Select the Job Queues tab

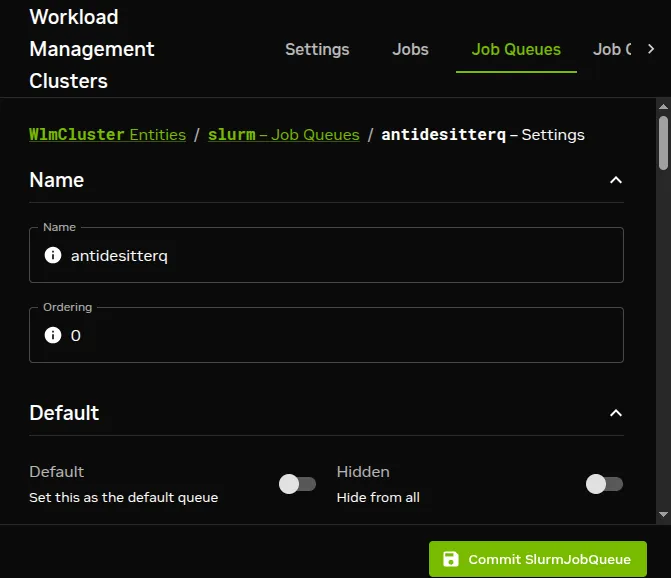coord(516,50)
